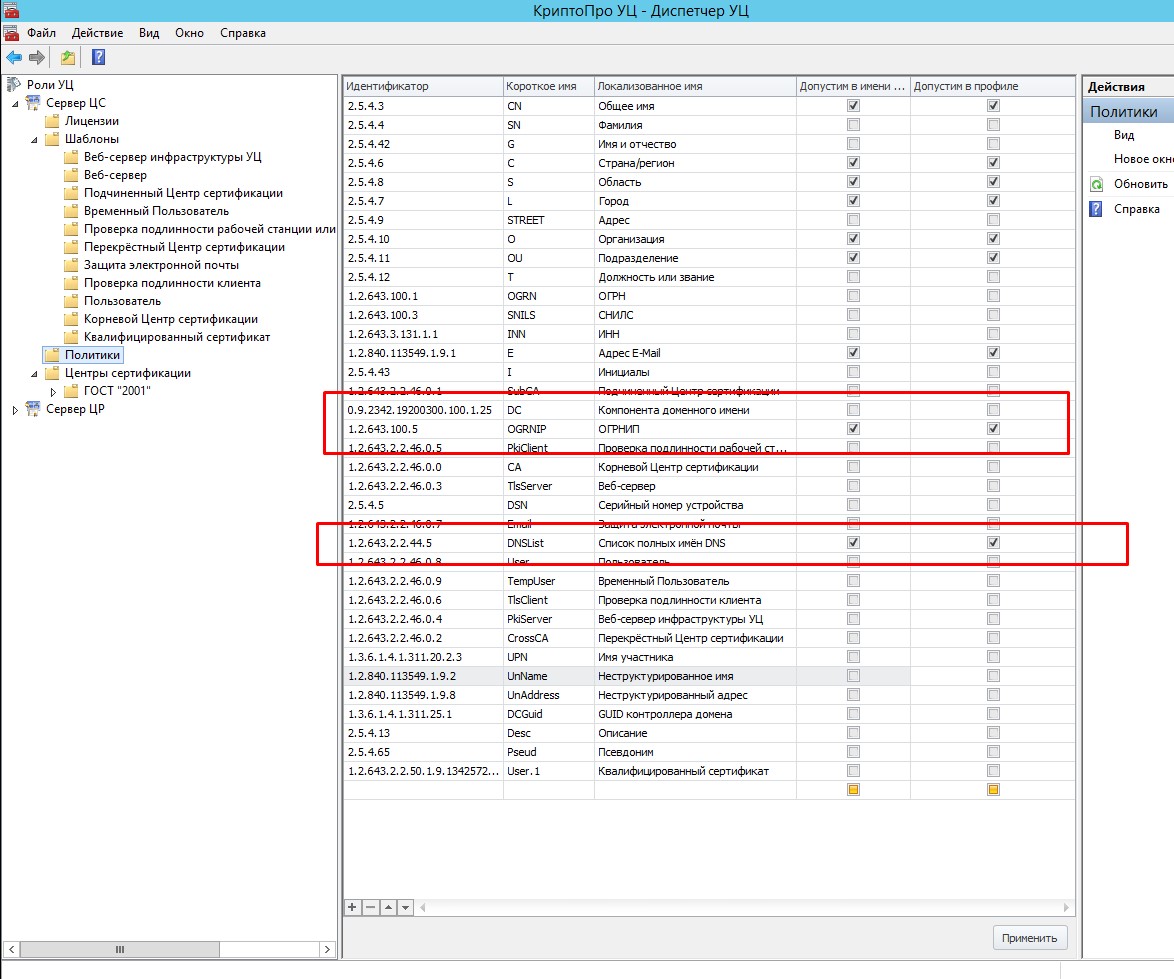The width and height of the screenshot is (1174, 979).
Task: Uncheck E Адрес E-Mail allowed-in-profile checkbox
Action: click(994, 353)
